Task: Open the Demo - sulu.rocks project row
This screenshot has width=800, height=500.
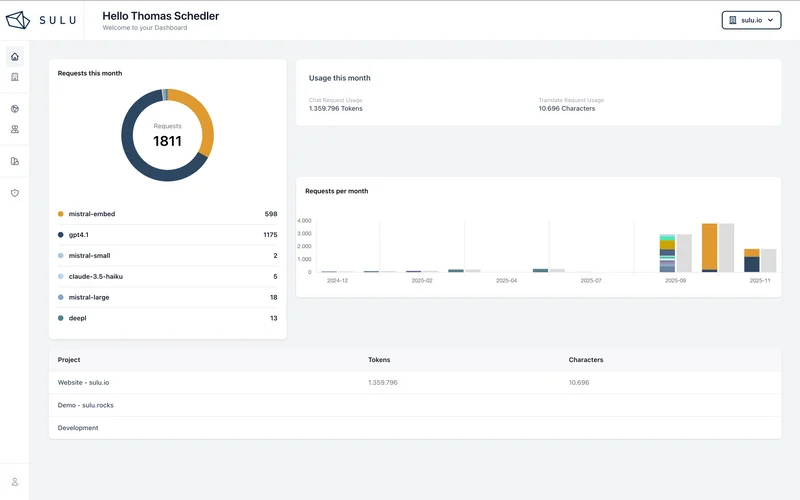Action: tap(415, 405)
